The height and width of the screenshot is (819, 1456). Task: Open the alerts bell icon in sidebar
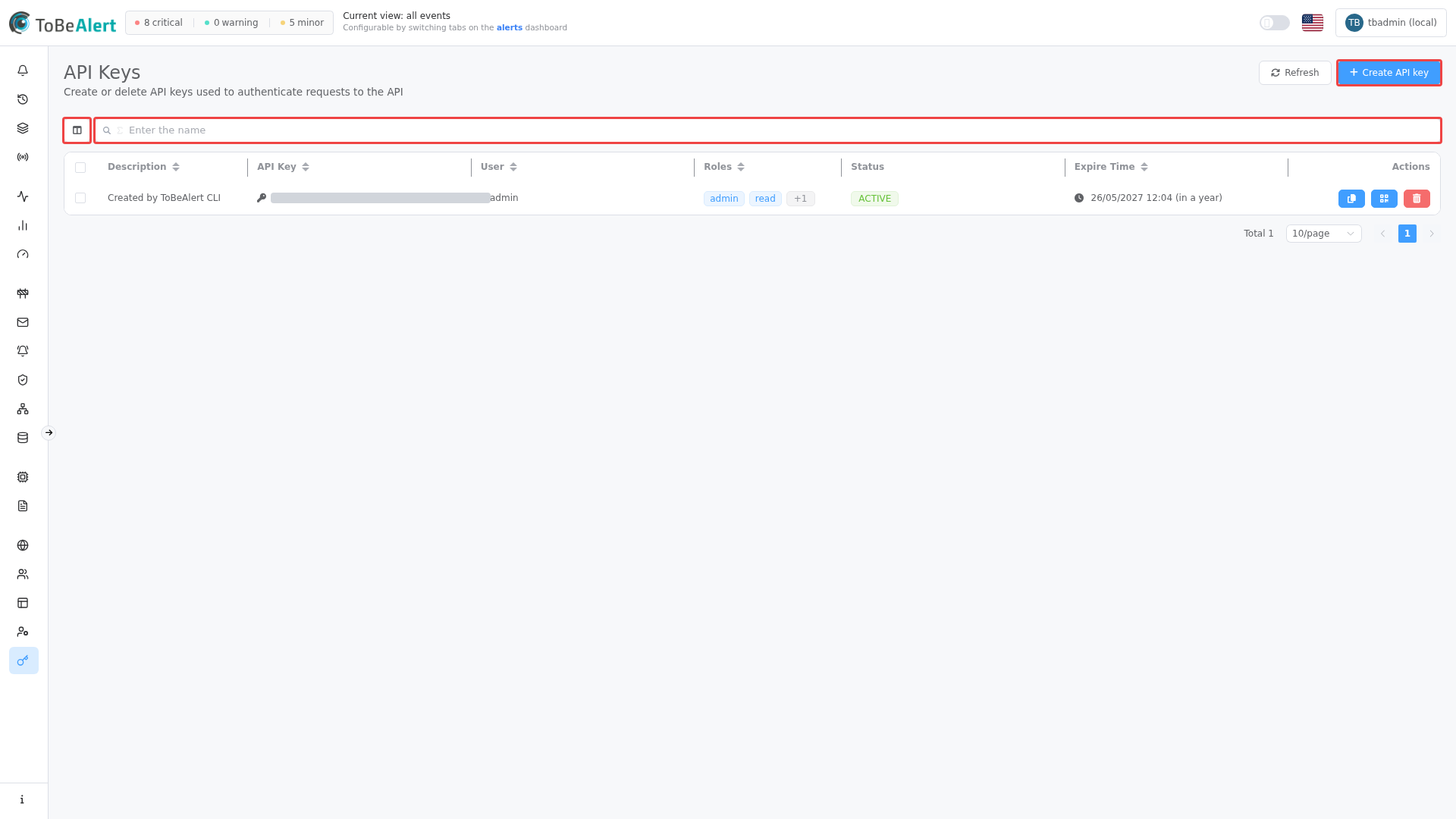[23, 71]
